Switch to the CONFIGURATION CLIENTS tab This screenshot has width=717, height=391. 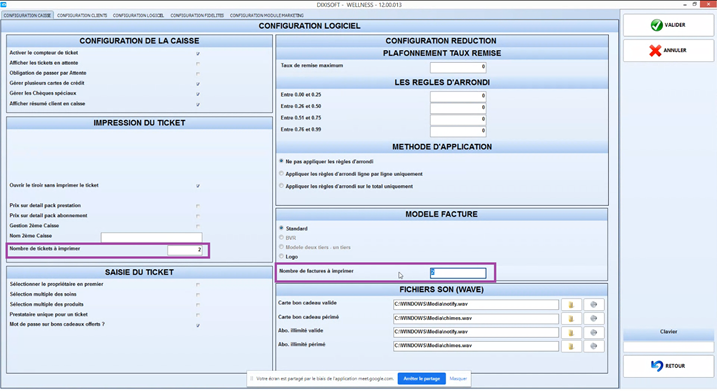pos(82,16)
